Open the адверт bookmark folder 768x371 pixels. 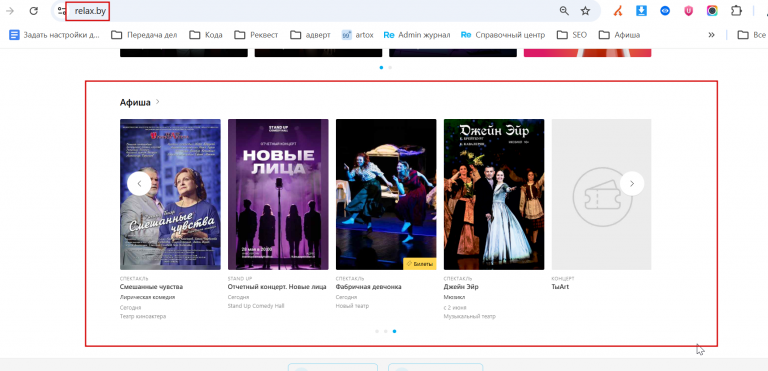[x=310, y=35]
